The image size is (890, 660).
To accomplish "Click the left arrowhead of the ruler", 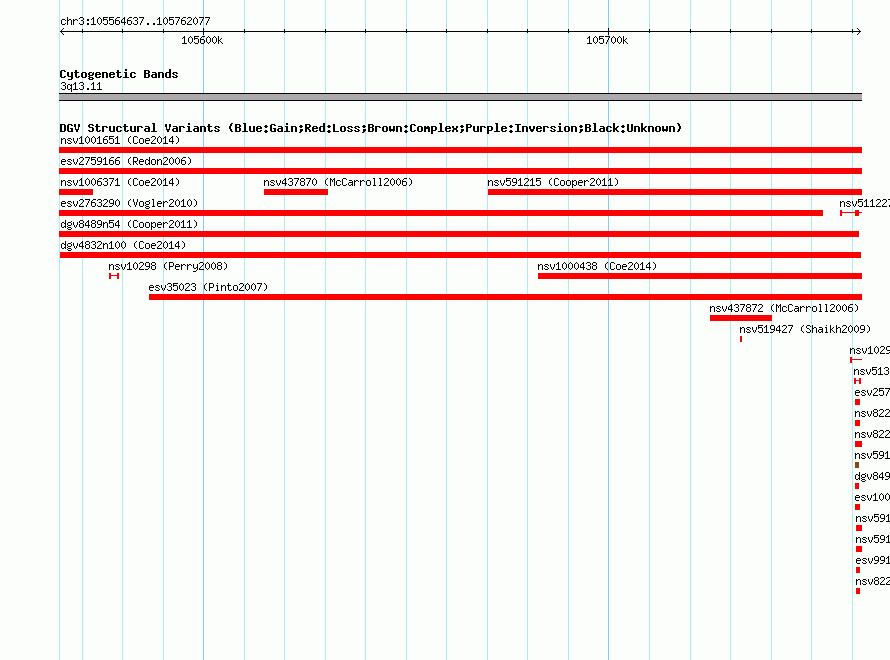I will [62, 31].
